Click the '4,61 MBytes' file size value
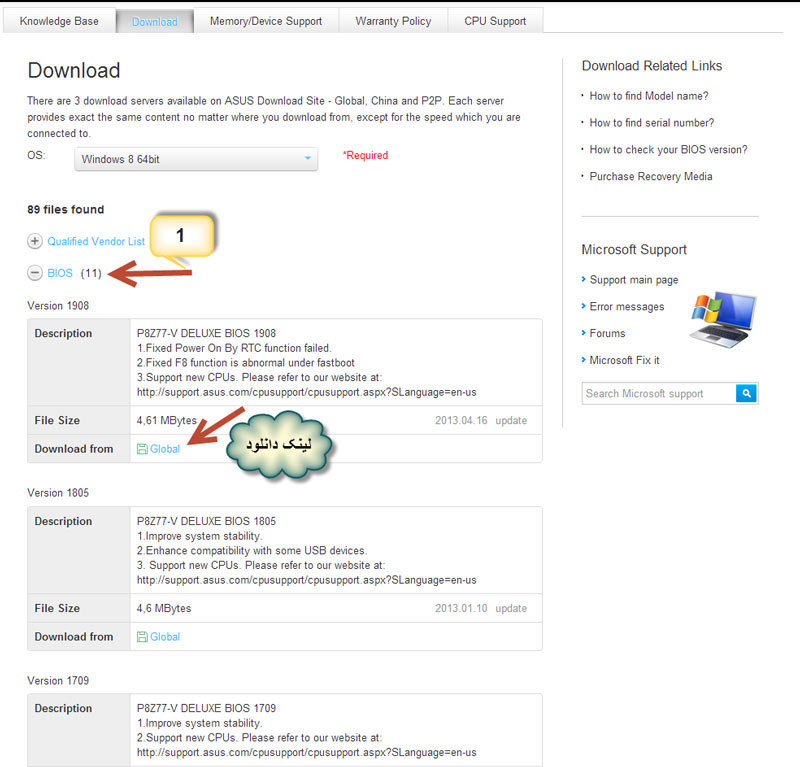The image size is (800, 767). pyautogui.click(x=166, y=420)
